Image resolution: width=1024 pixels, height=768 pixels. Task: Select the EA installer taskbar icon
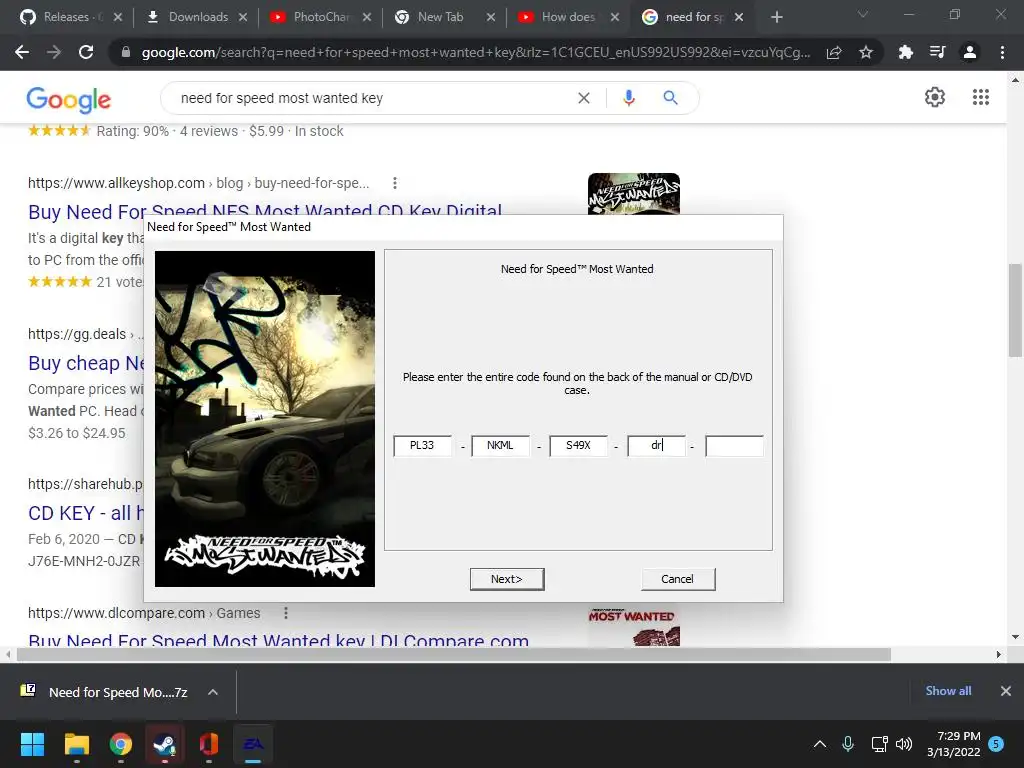253,744
